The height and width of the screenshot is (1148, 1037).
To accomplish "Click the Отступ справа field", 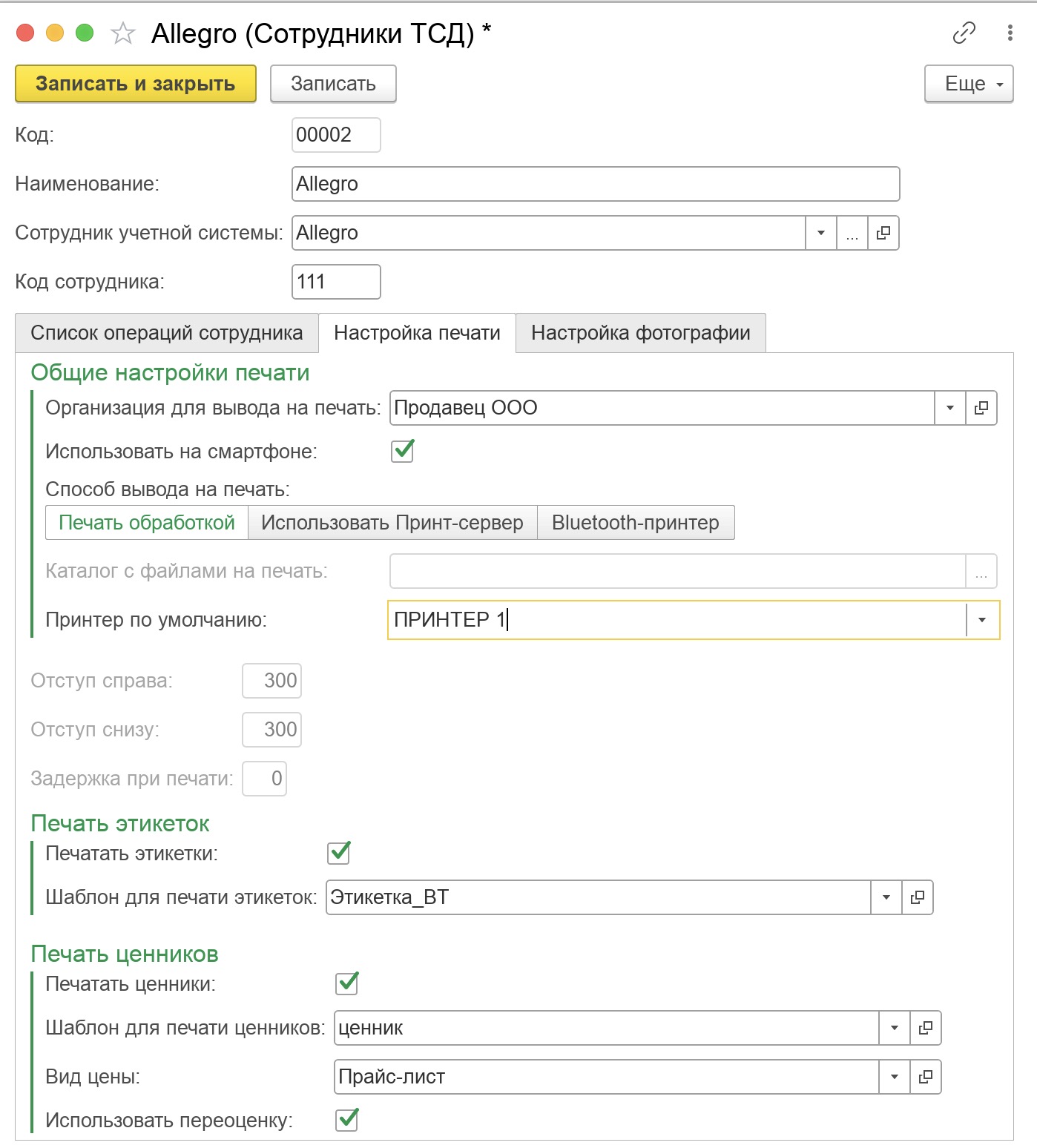I will click(x=271, y=681).
